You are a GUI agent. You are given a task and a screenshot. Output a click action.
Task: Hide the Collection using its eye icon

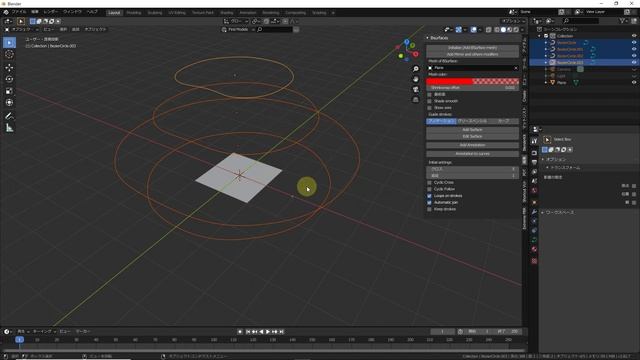pyautogui.click(x=634, y=36)
